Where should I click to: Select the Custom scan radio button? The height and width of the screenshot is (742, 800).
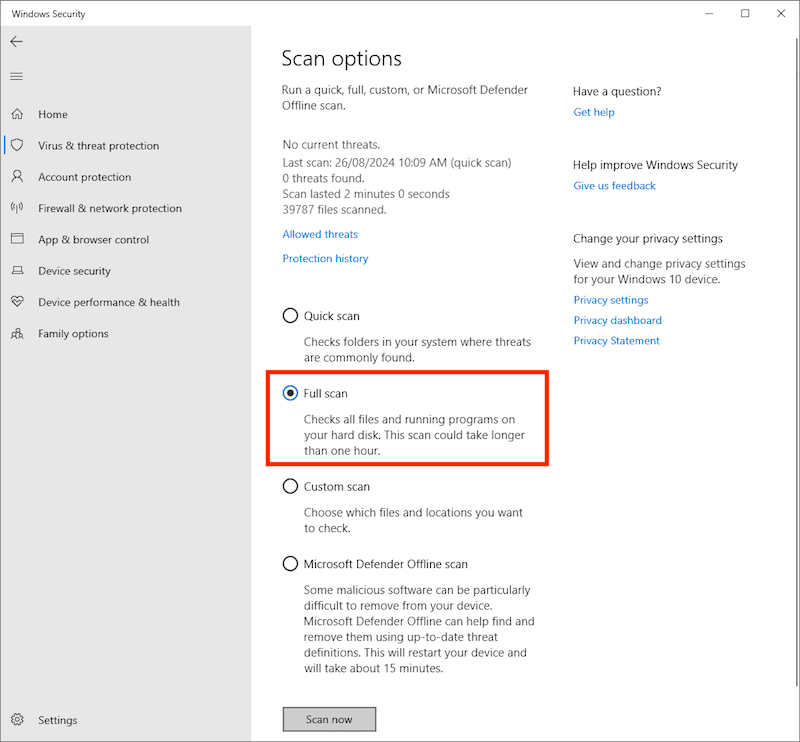290,487
